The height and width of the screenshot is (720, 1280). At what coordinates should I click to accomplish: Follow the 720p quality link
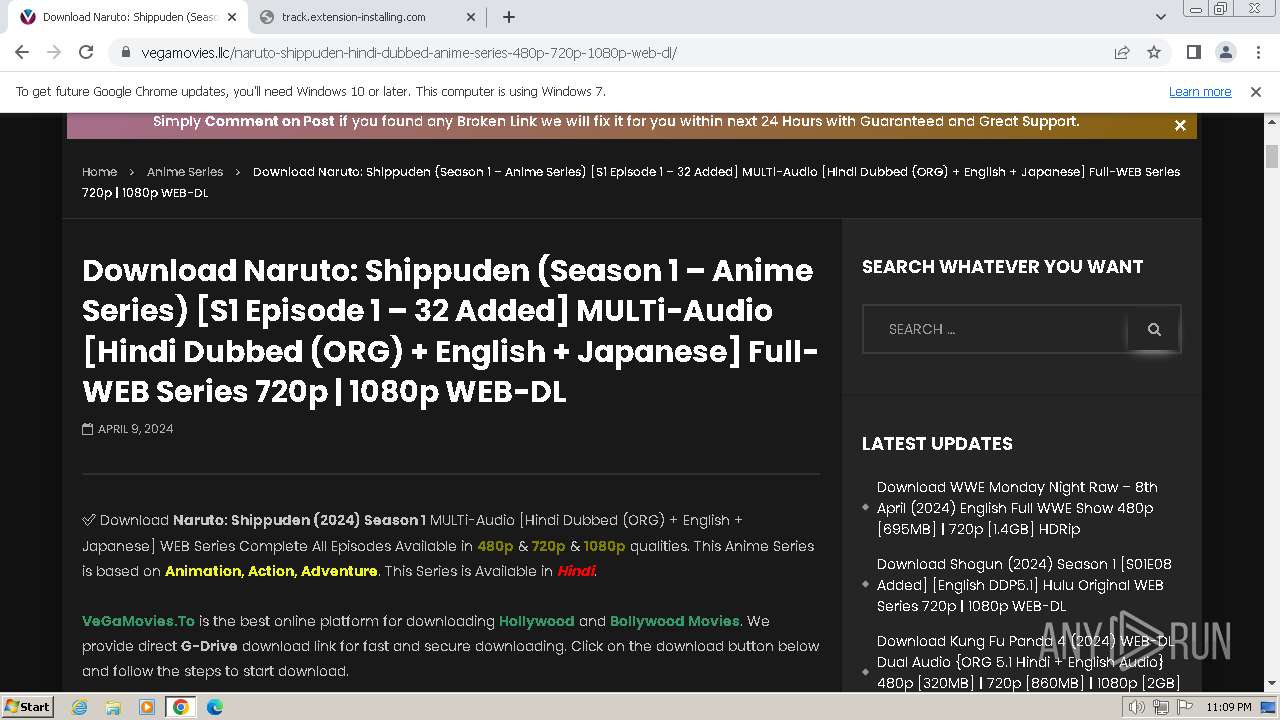[548, 546]
